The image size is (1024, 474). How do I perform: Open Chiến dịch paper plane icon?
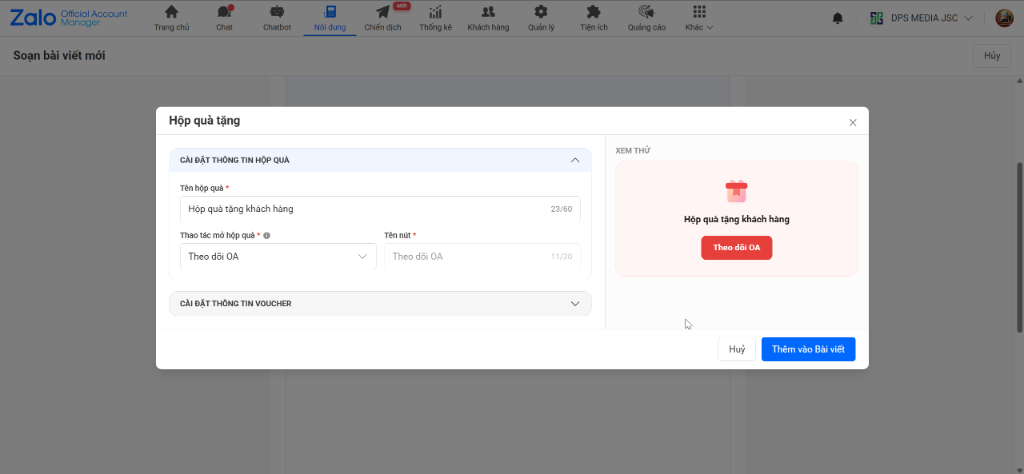383,12
